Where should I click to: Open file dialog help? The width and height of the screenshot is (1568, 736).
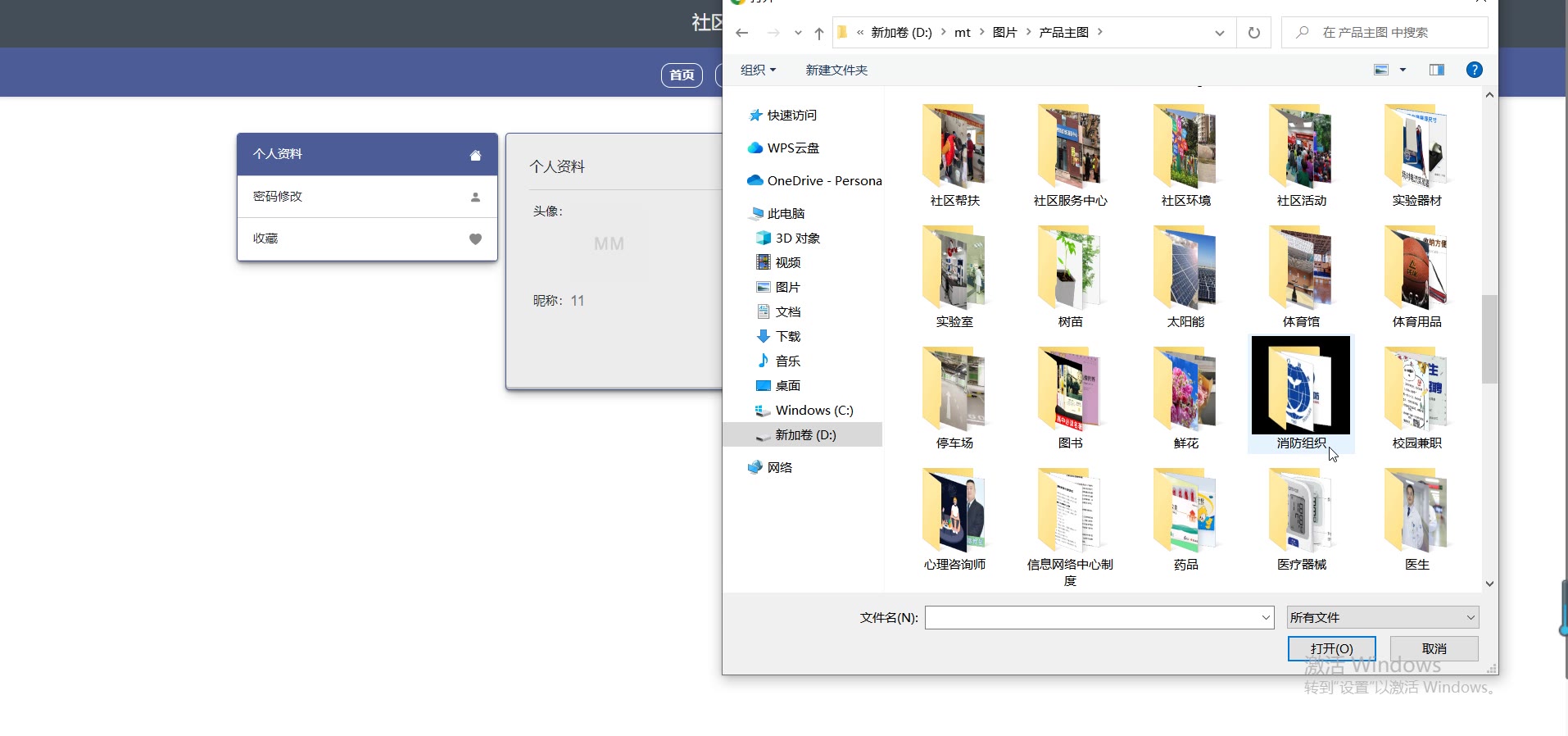(x=1474, y=70)
